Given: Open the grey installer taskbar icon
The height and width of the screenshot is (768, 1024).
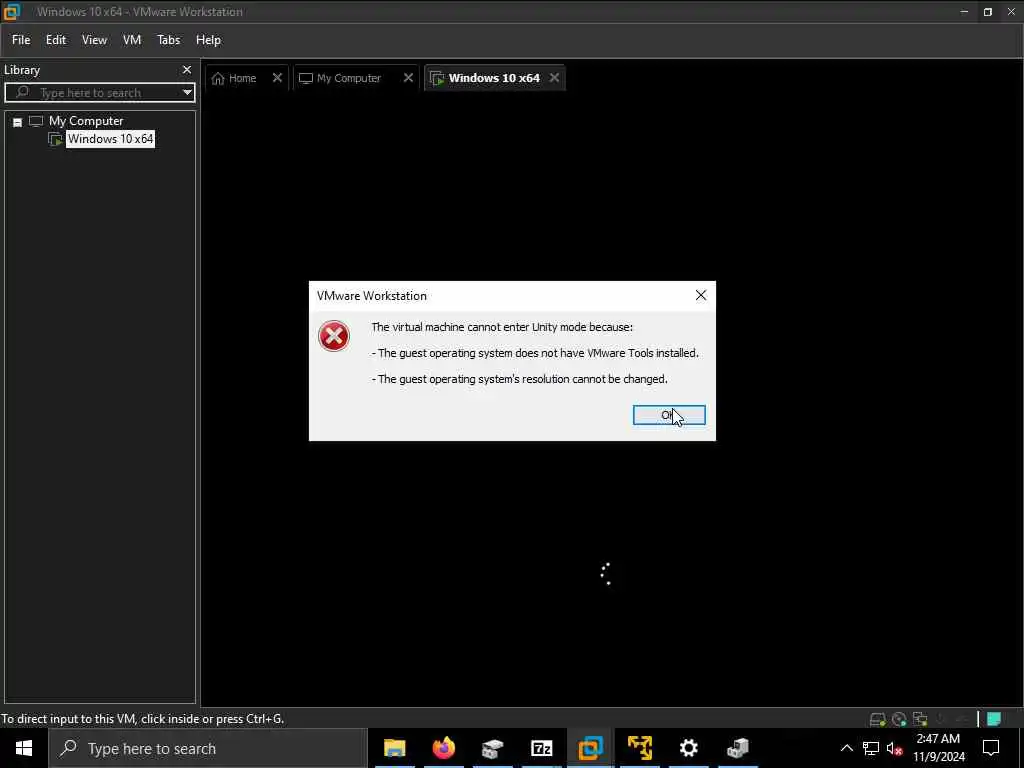Looking at the screenshot, I should tap(737, 748).
